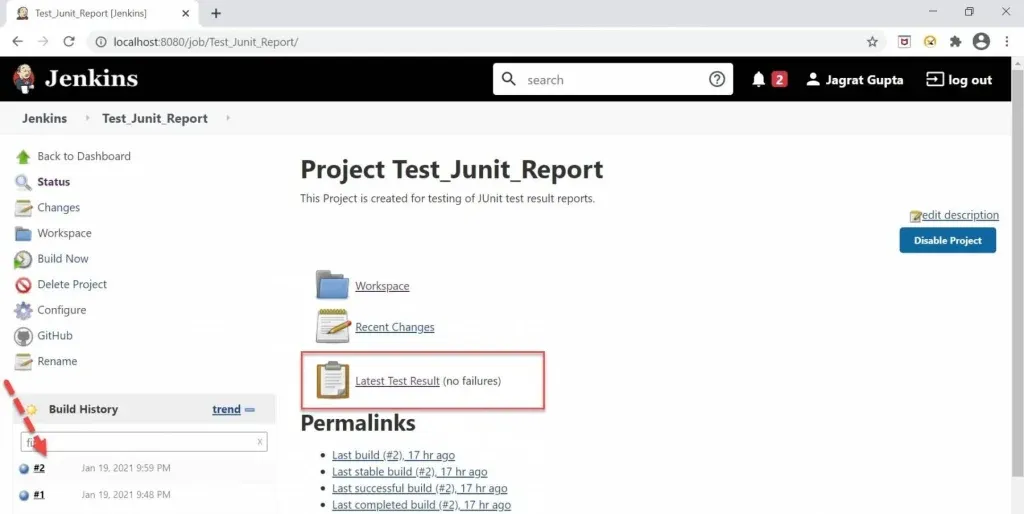Select Build Now in sidebar

63,259
